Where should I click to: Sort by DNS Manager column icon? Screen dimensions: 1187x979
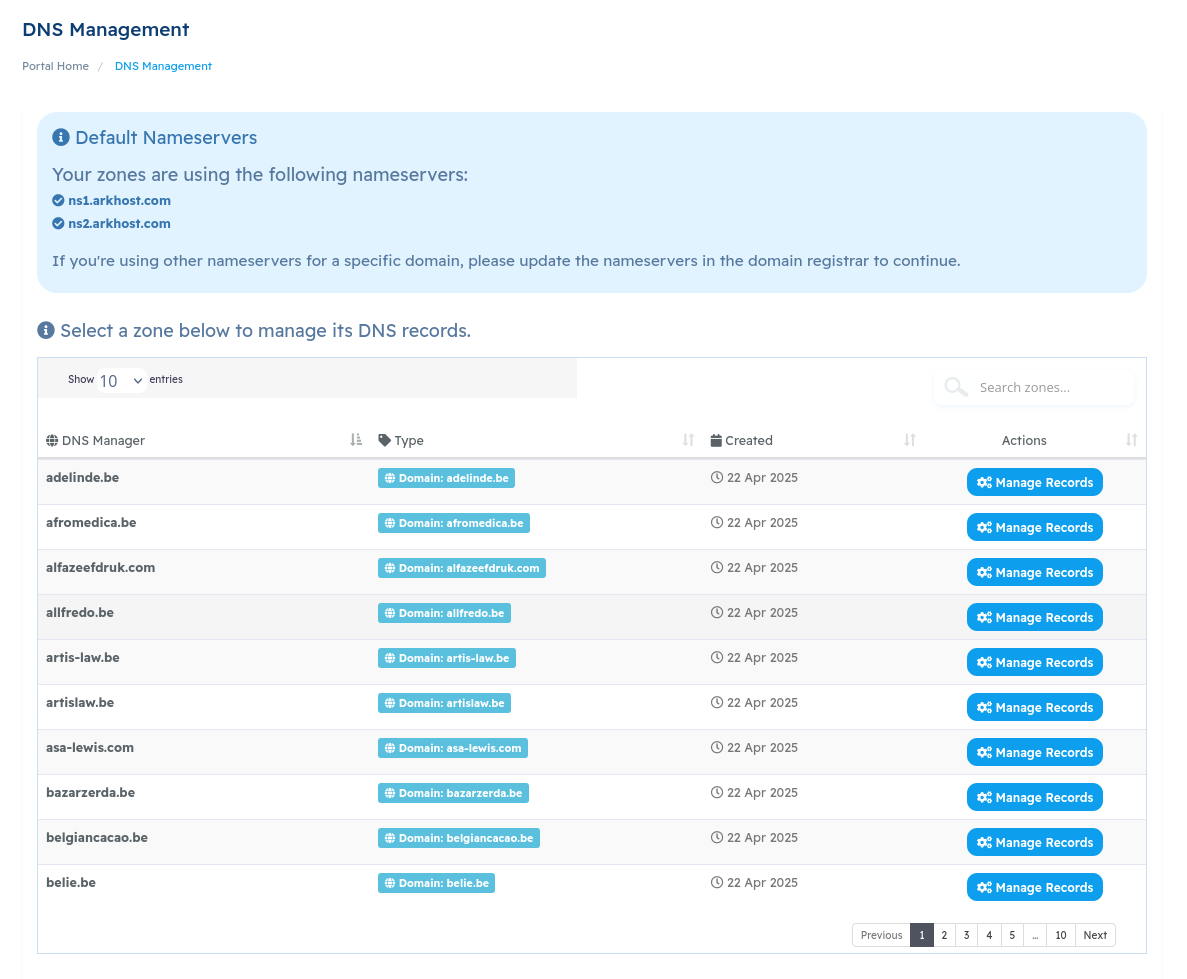point(356,440)
